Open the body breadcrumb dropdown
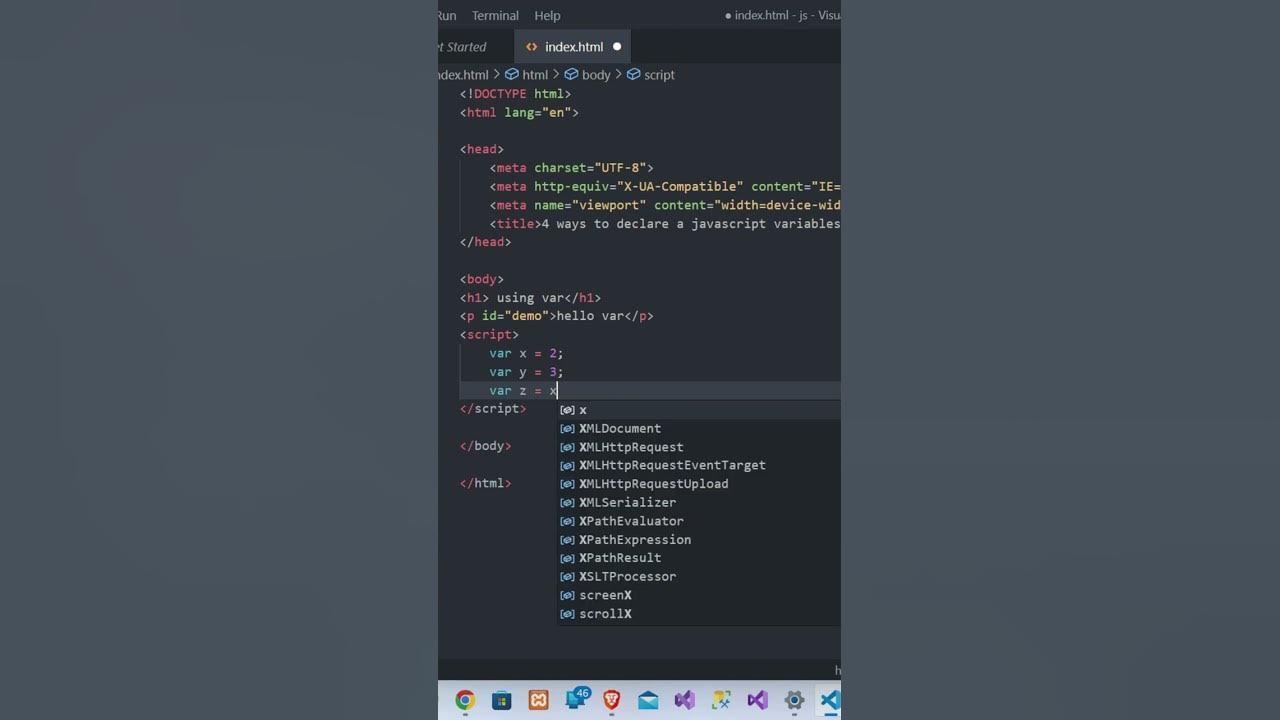The height and width of the screenshot is (720, 1280). coord(596,75)
